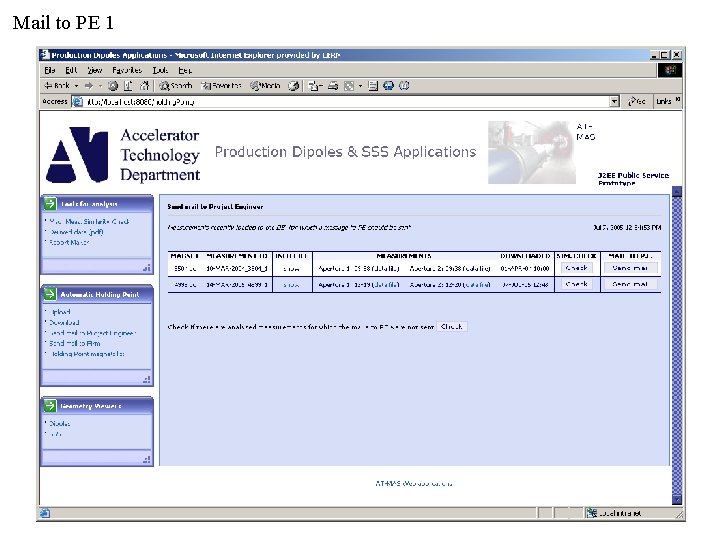Click Show in the first table row
720x540 pixels.
[291, 269]
